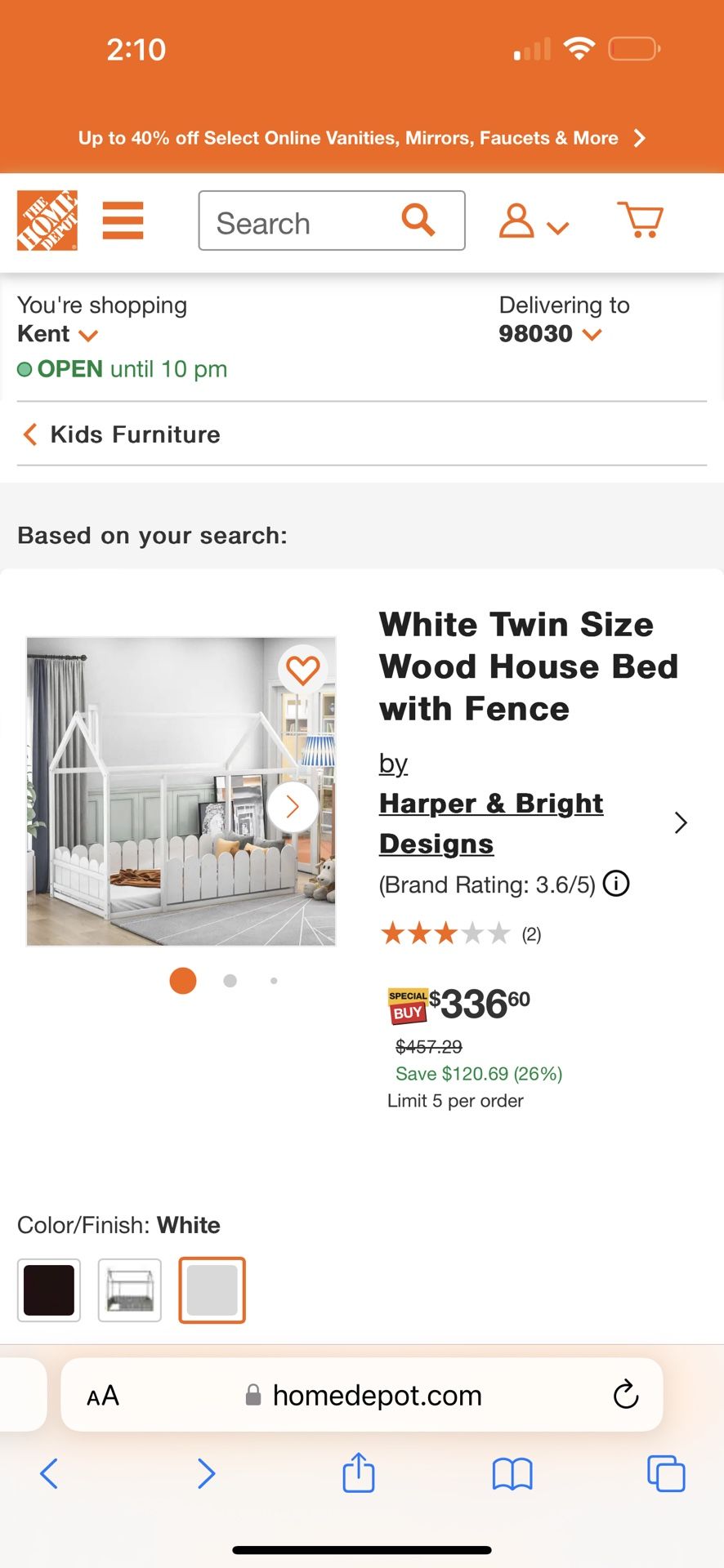Favorite the house bed with heart icon

302,670
